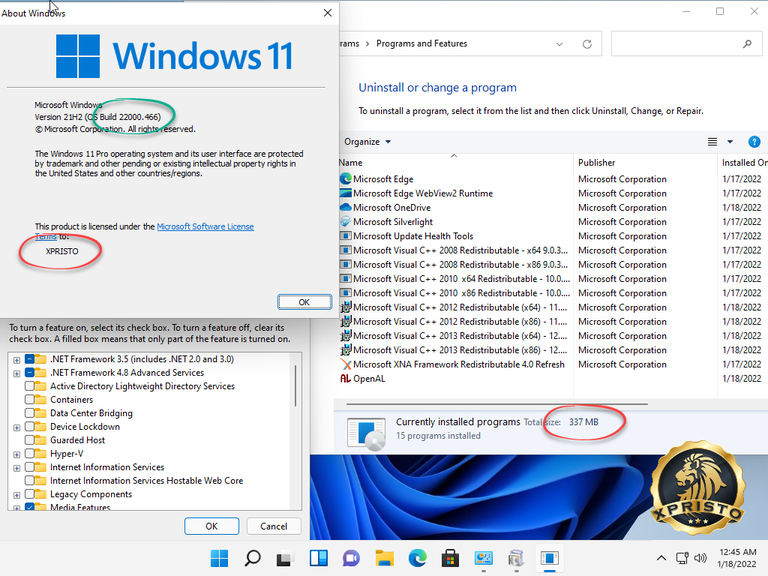
Task: Click the Microsoft Edge program icon
Action: tap(346, 179)
